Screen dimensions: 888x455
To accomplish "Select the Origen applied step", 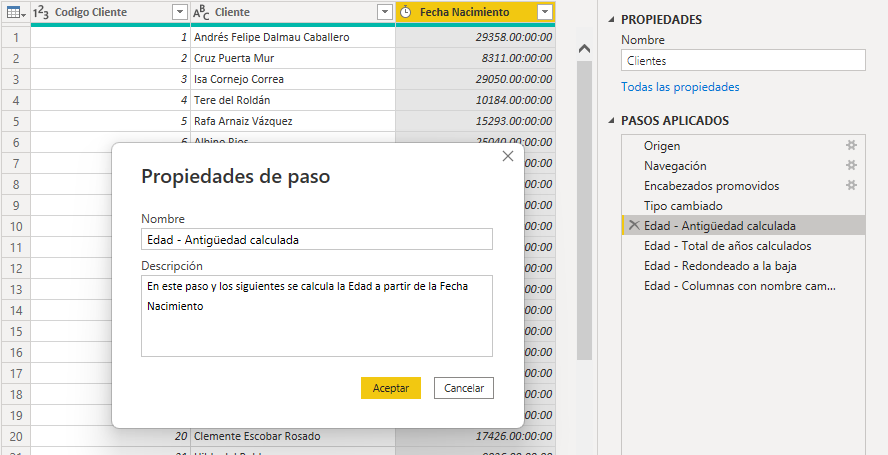I will 743,146.
